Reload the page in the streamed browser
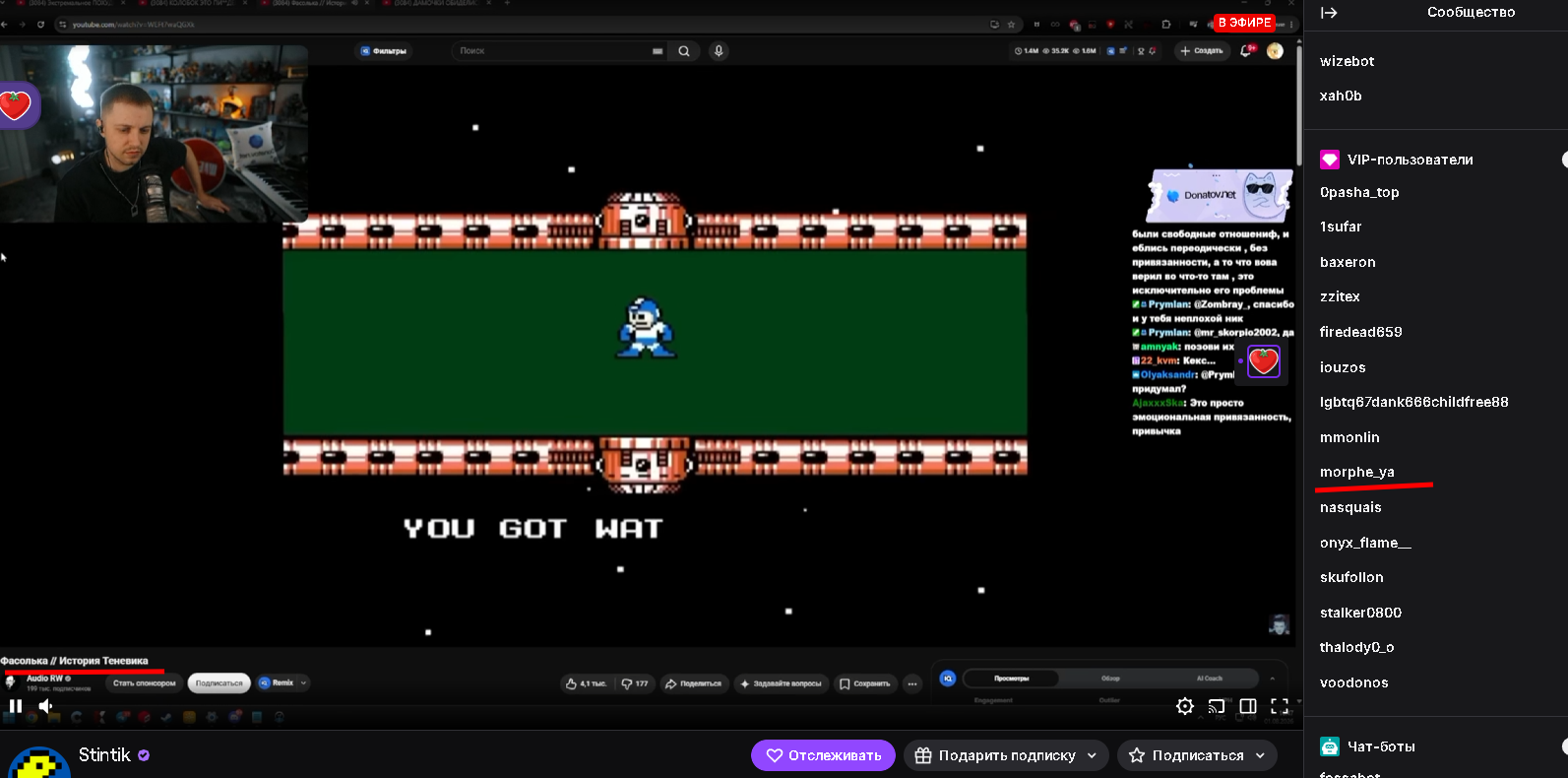Screen dimensions: 1568x778 click(40, 25)
